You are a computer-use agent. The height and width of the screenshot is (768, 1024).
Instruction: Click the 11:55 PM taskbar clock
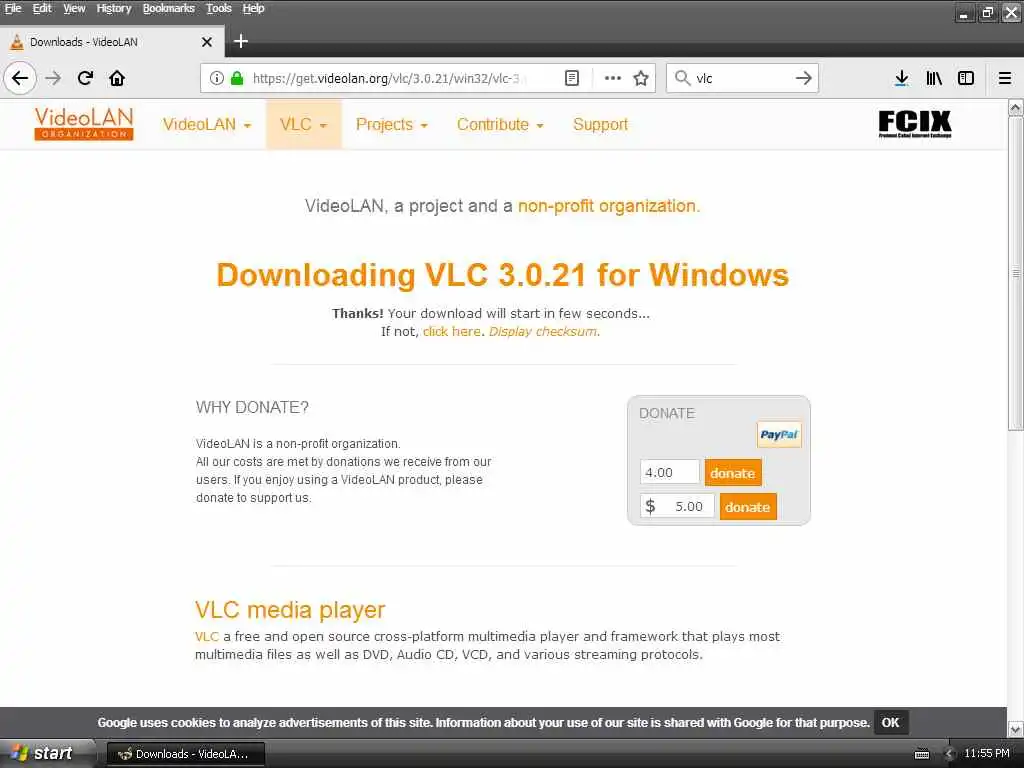click(987, 754)
